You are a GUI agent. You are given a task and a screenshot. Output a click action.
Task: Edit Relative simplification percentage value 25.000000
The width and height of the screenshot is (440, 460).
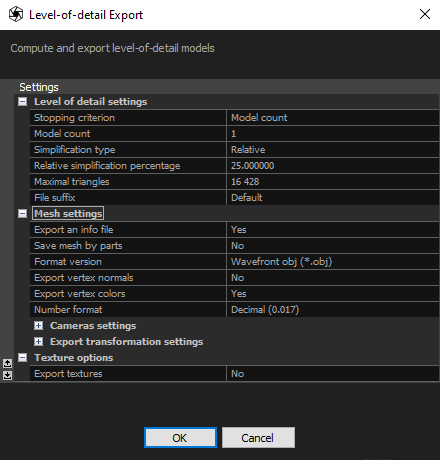(333, 166)
